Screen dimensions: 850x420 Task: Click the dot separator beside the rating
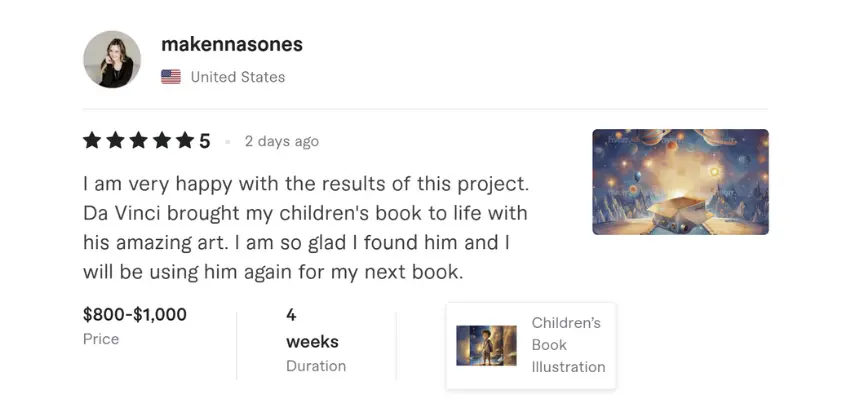228,142
